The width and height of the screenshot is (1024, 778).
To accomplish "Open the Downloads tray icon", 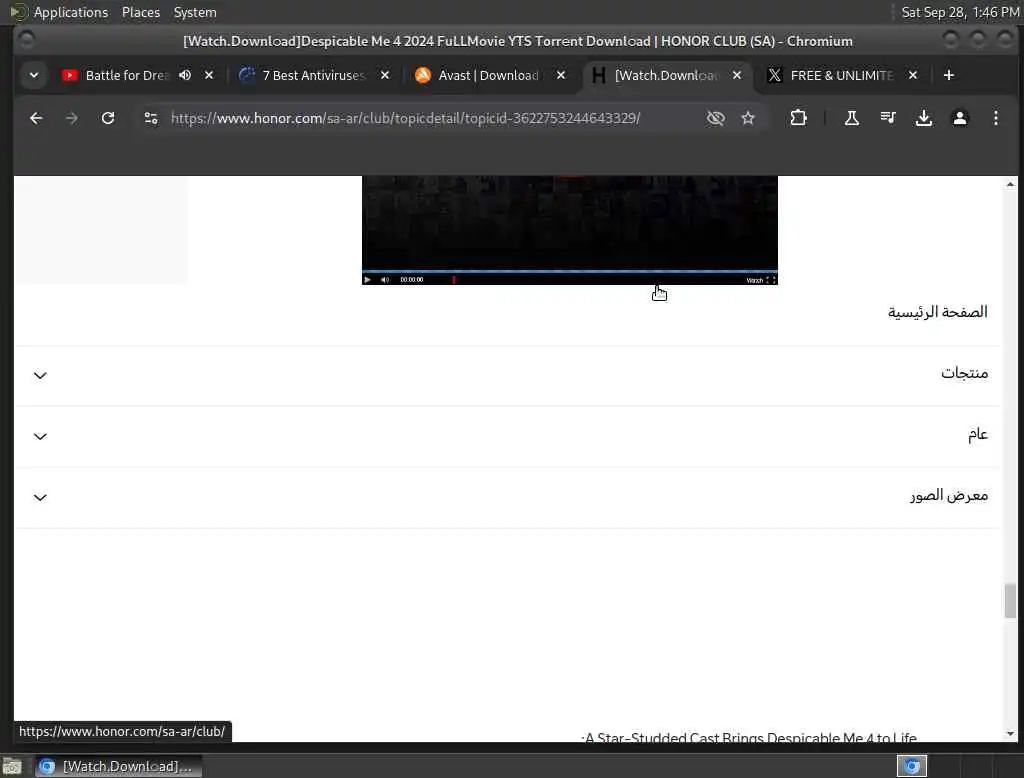I will click(923, 118).
